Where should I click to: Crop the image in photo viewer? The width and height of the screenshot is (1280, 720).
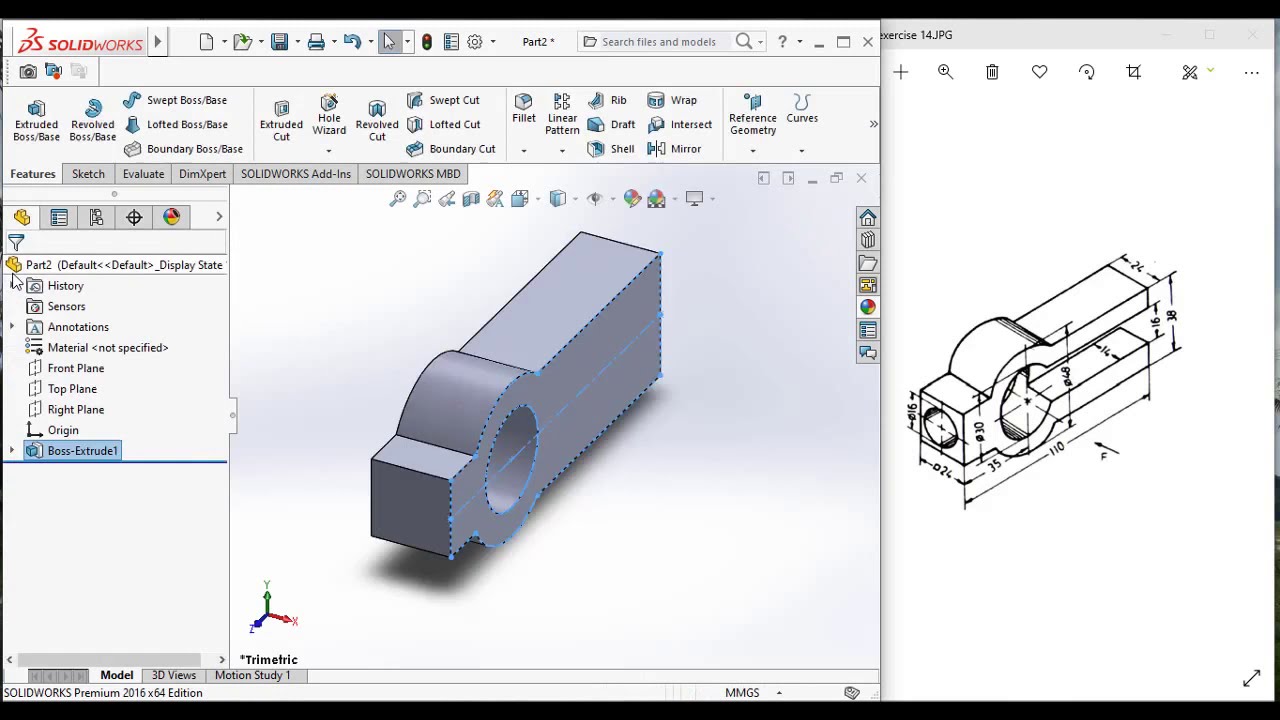pos(1134,72)
